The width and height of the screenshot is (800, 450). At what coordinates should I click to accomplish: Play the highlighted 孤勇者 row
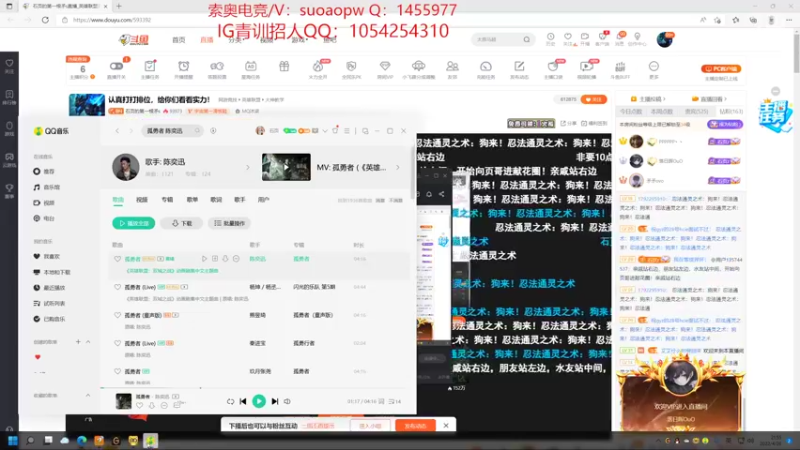(204, 259)
